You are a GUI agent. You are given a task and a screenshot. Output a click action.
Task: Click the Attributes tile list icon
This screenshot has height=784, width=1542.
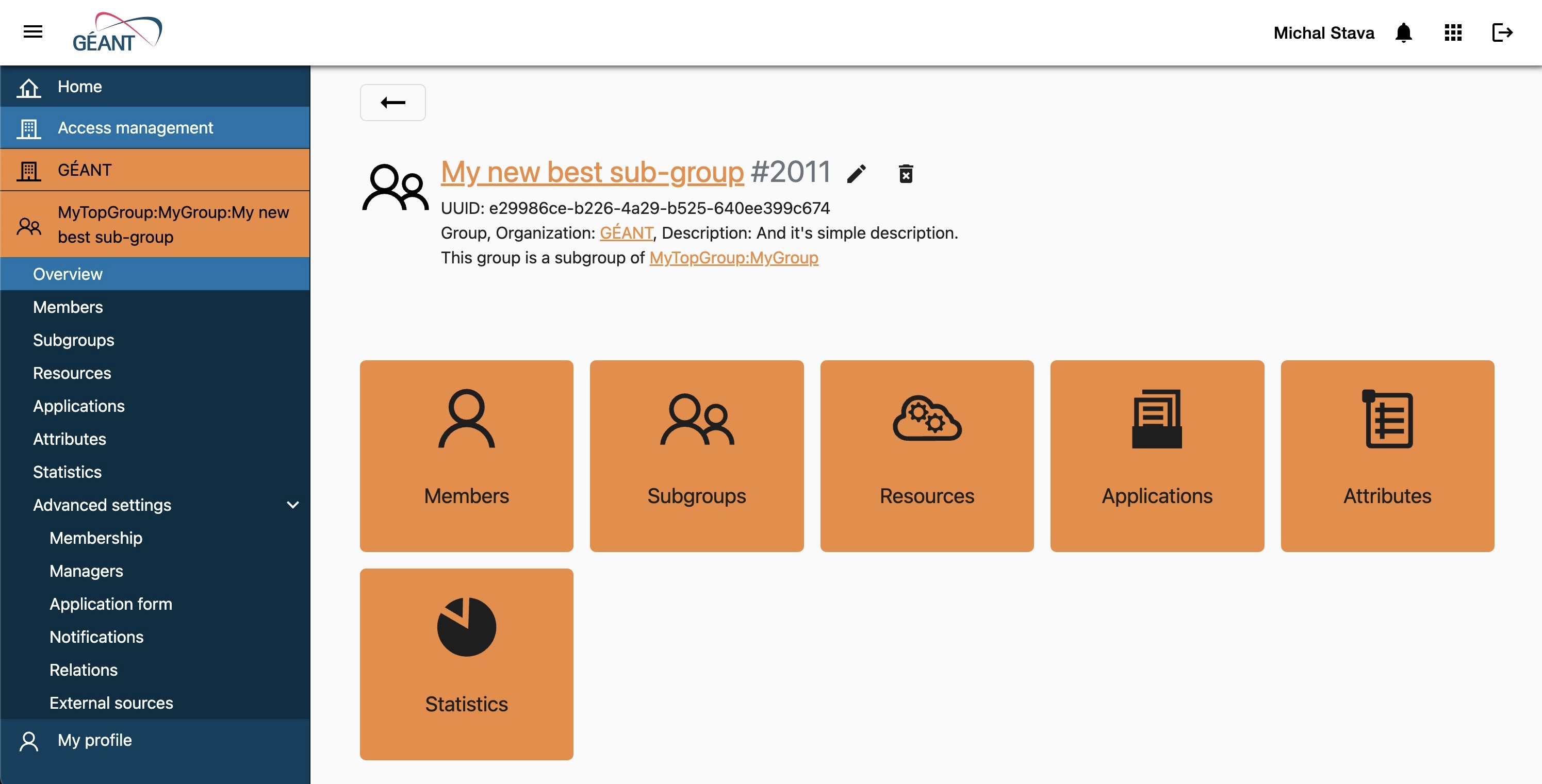coord(1387,419)
